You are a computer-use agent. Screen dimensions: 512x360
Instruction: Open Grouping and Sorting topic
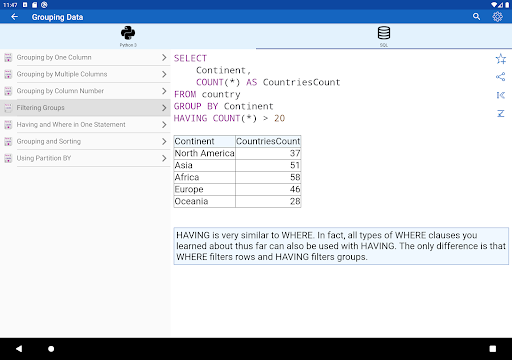point(85,141)
